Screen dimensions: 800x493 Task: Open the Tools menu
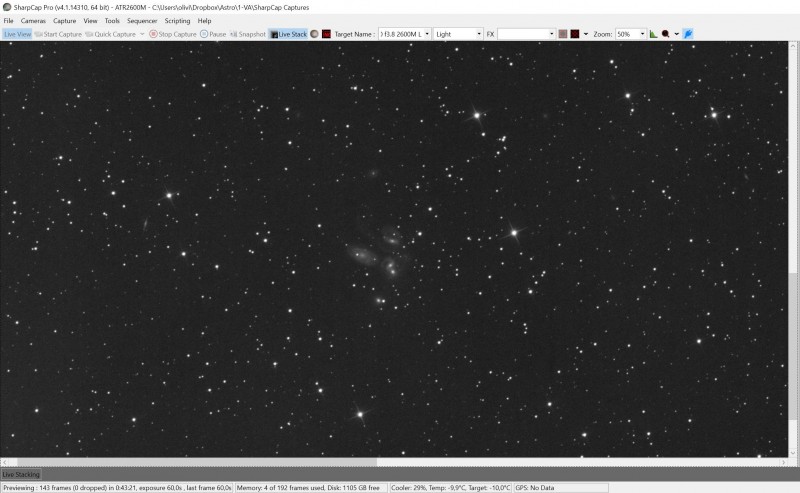coord(112,21)
